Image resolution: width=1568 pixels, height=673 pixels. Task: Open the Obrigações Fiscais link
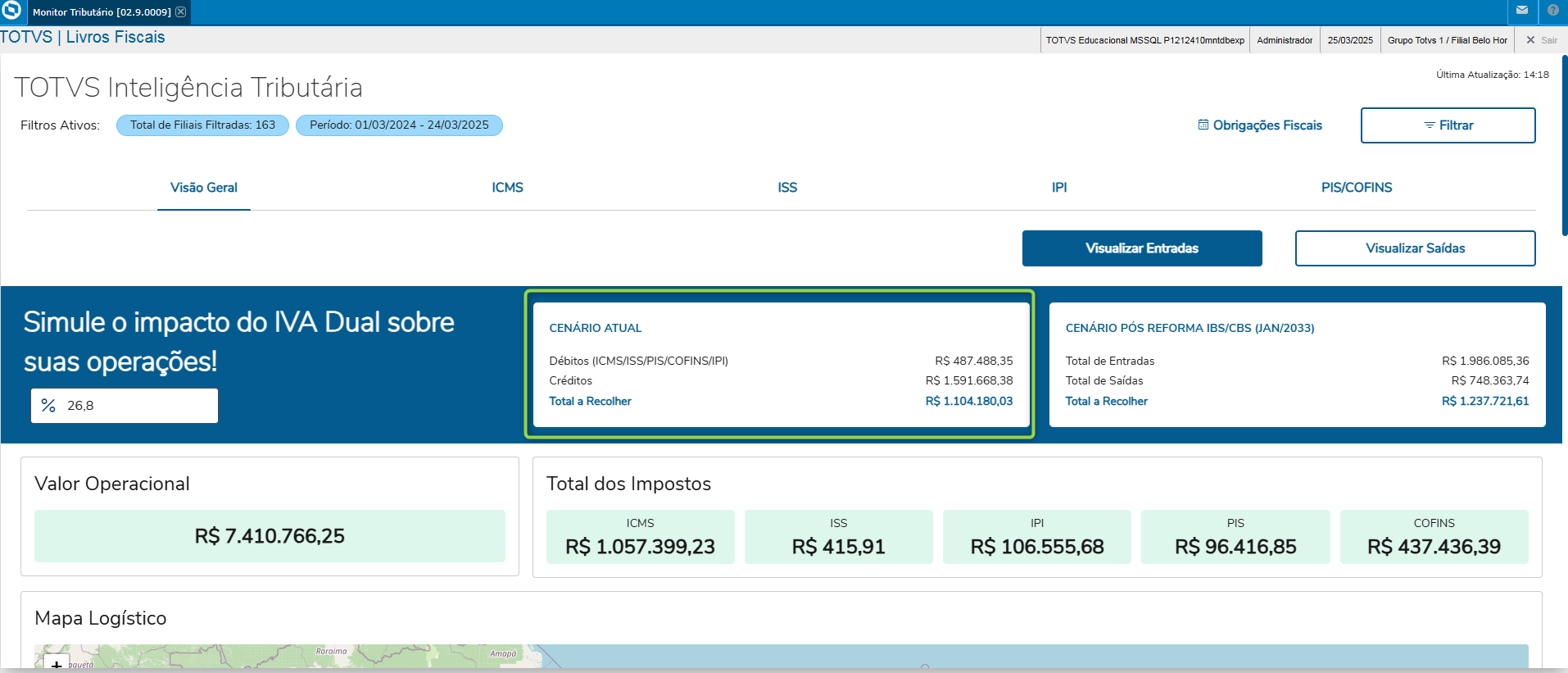[x=1260, y=125]
